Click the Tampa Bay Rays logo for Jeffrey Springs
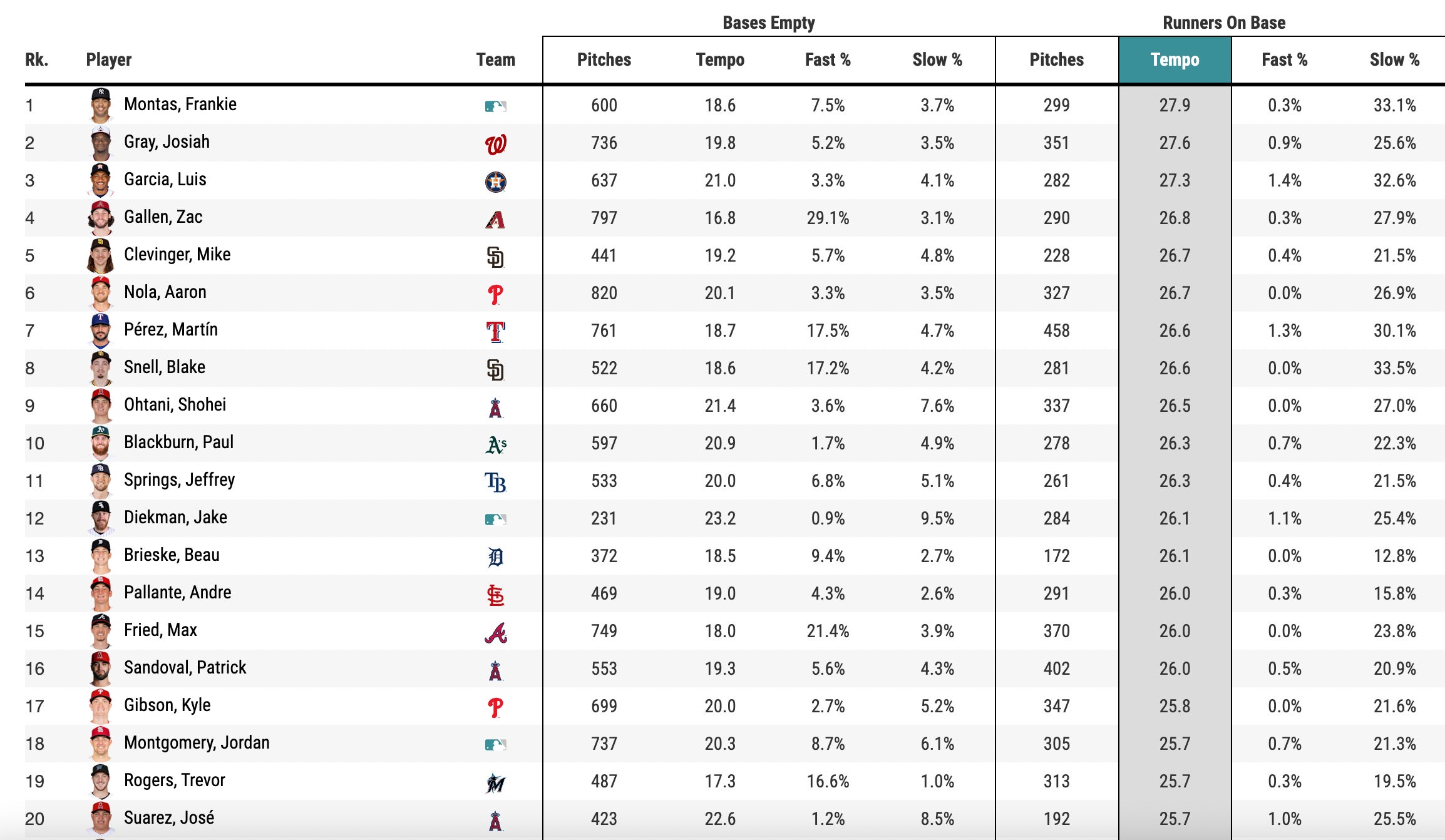Screen dimensions: 1445x840 pos(495,482)
